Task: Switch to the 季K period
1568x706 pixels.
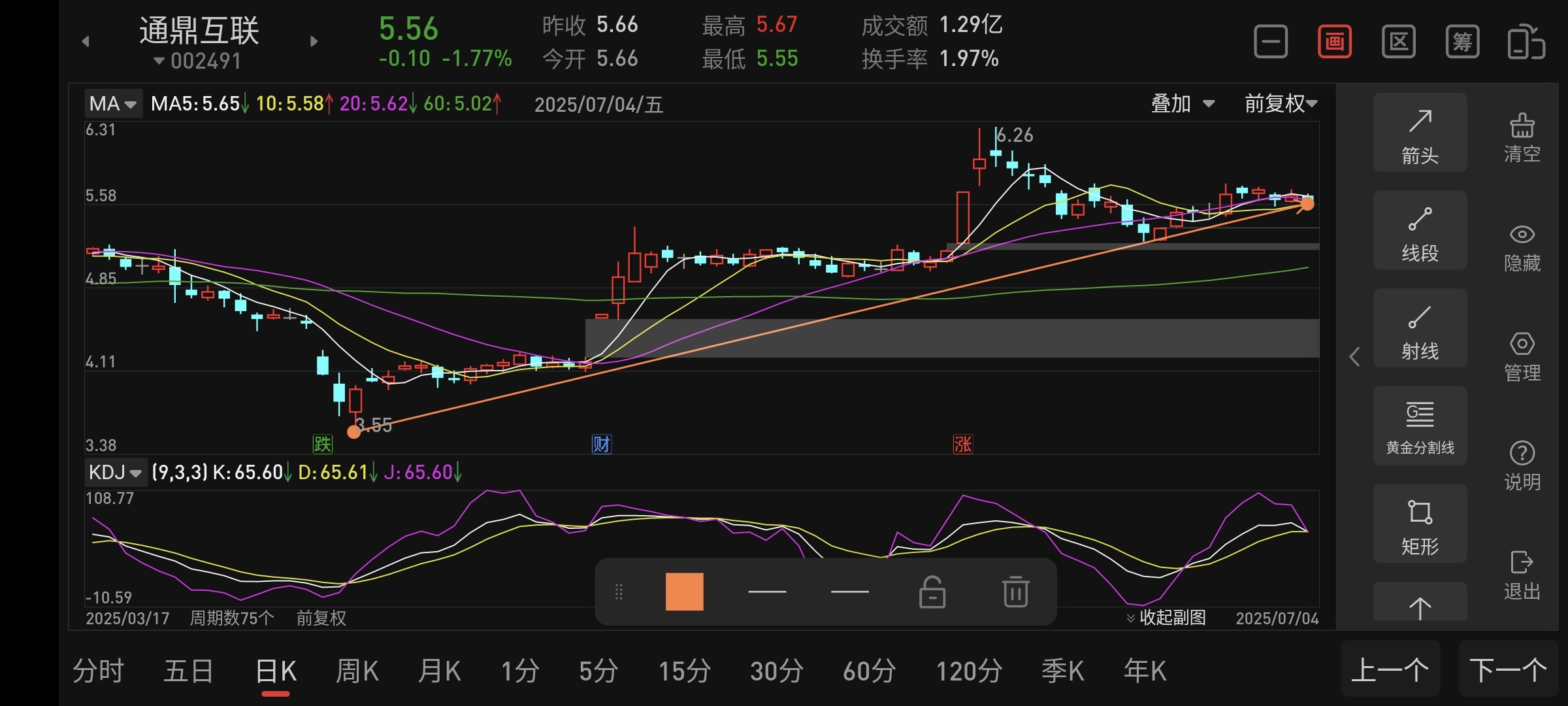Action: [1063, 671]
